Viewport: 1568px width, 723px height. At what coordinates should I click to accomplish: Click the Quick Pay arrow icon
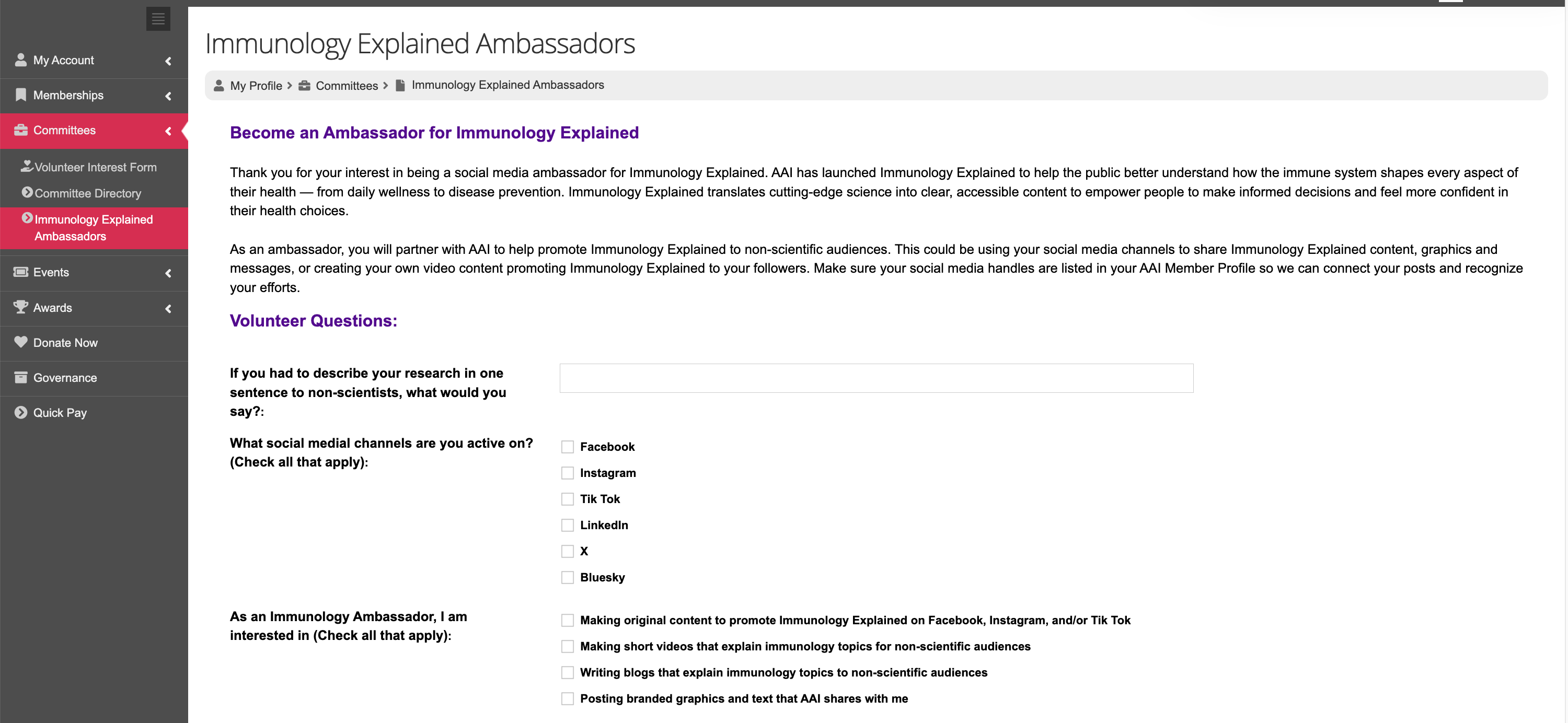coord(21,413)
